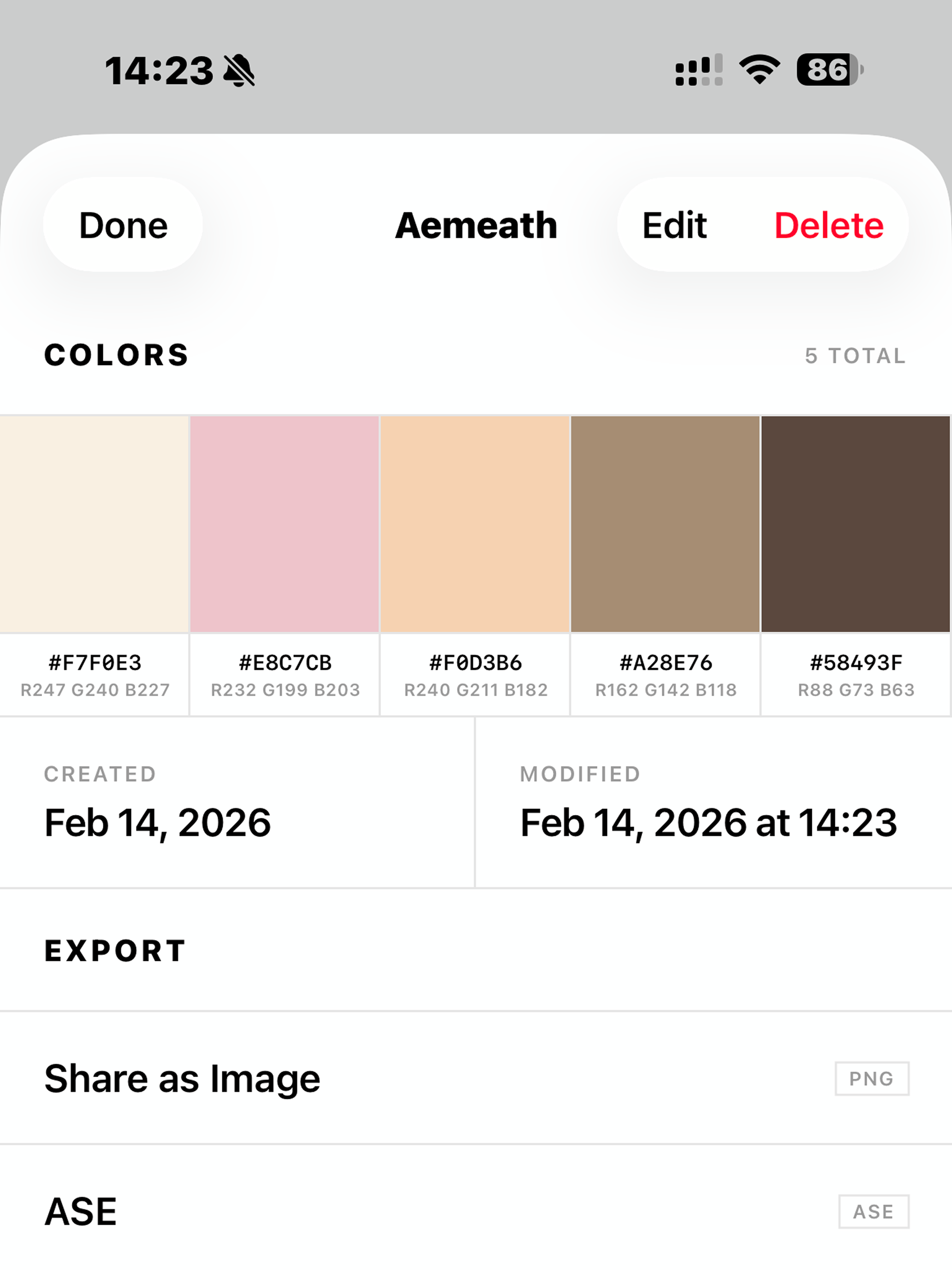
Task: Select the cream #F7F0E3 color swatch
Action: point(94,524)
